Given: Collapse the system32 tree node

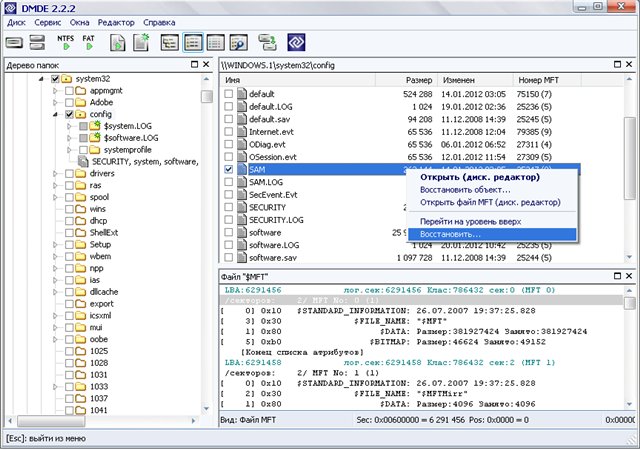Looking at the screenshot, I should point(41,79).
